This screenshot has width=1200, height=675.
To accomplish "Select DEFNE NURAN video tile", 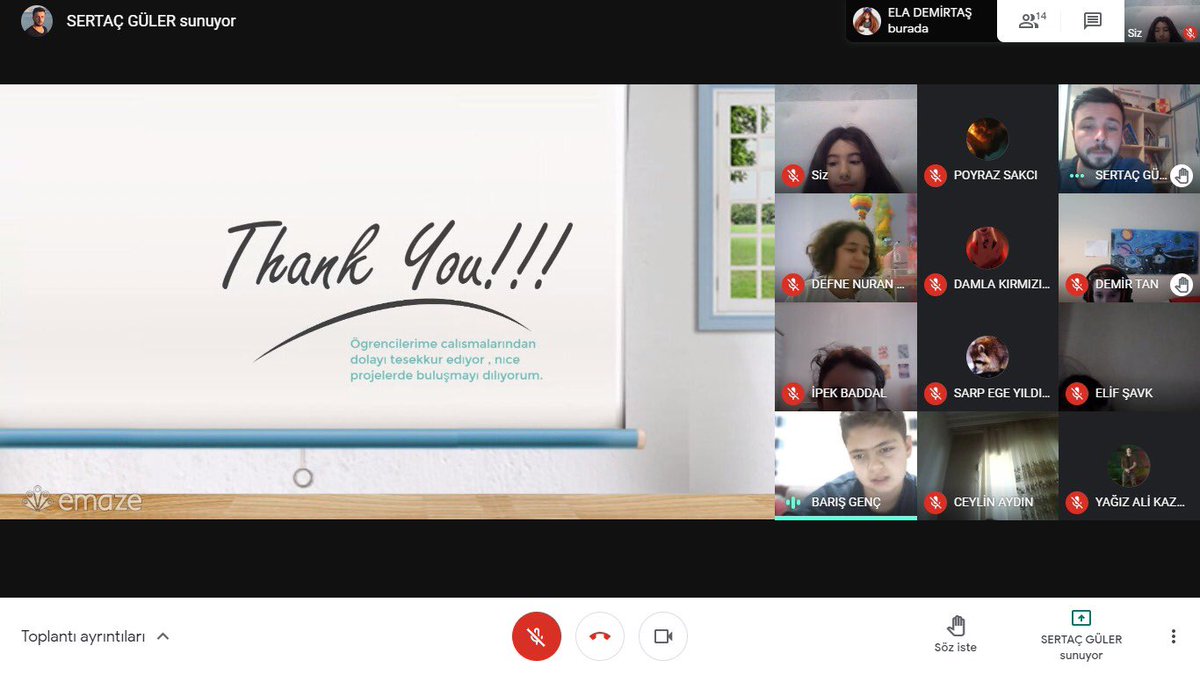I will (x=846, y=248).
